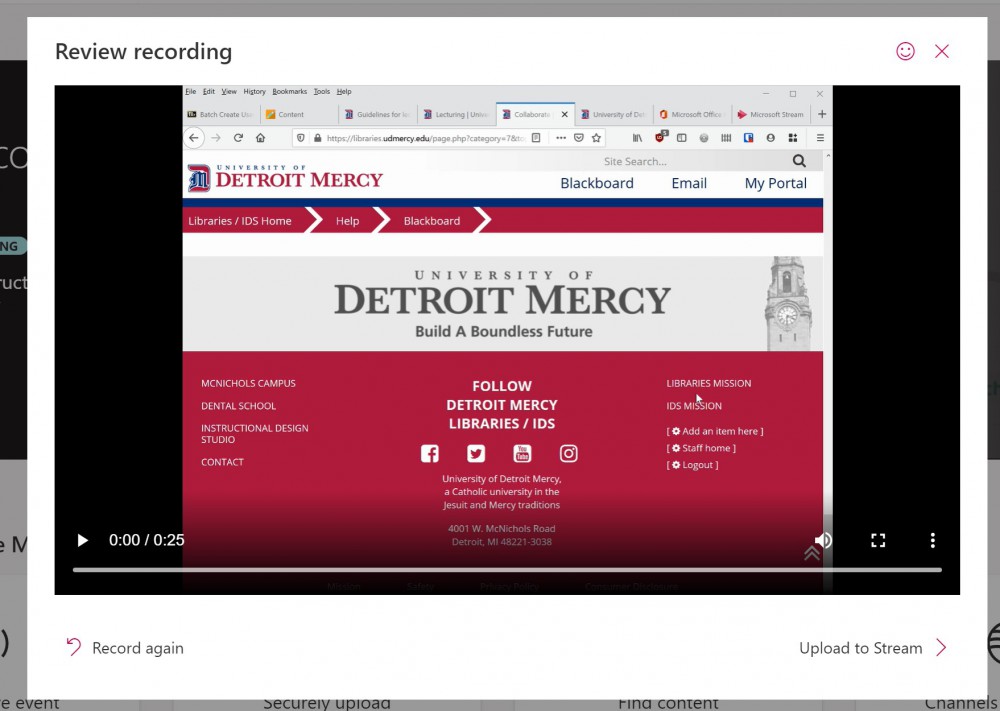Image resolution: width=1000 pixels, height=711 pixels.
Task: Open the page actions ellipsis in the address bar
Action: pyautogui.click(x=560, y=137)
